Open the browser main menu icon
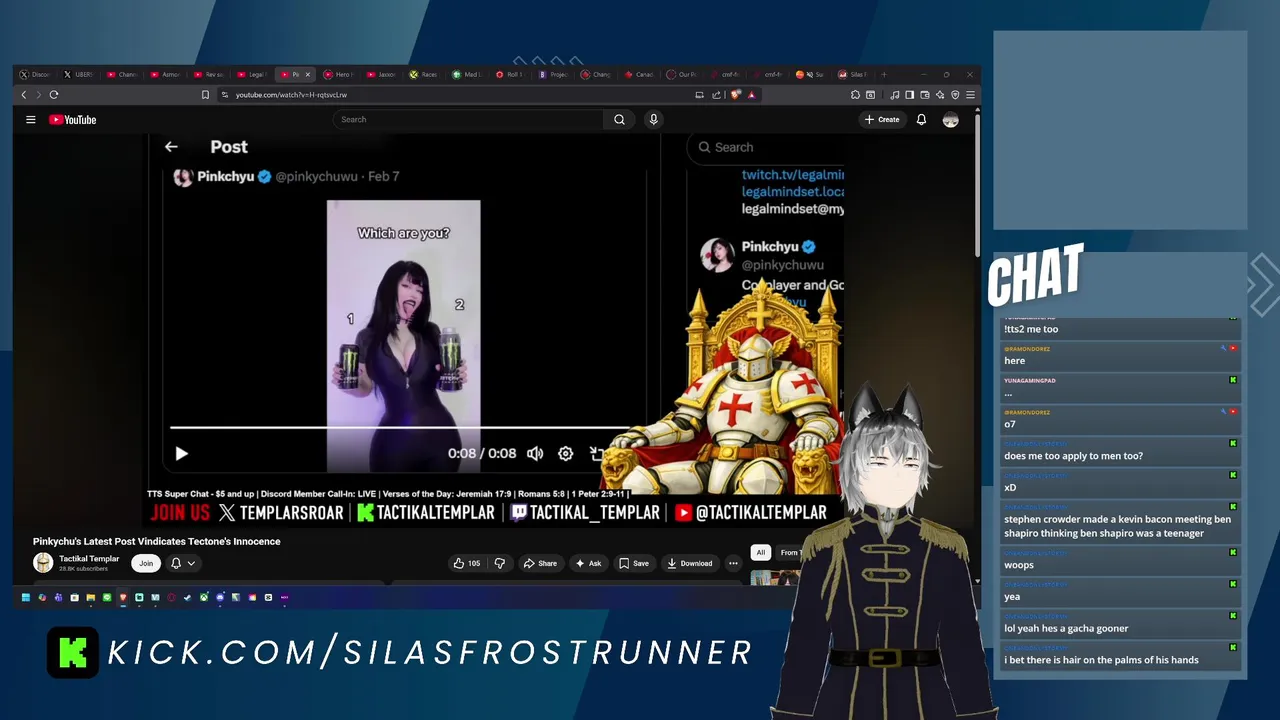The width and height of the screenshot is (1280, 720). point(970,95)
